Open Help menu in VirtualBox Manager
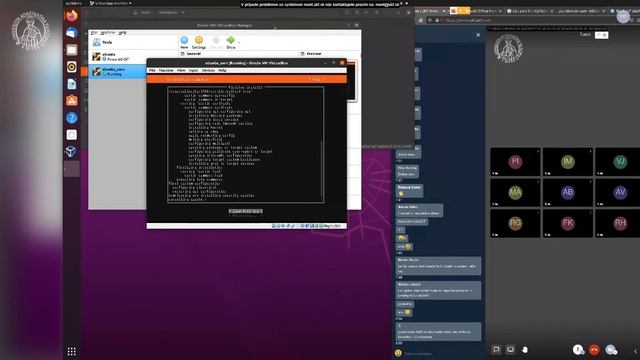Screen dimensions: 640x360 coord(122,33)
